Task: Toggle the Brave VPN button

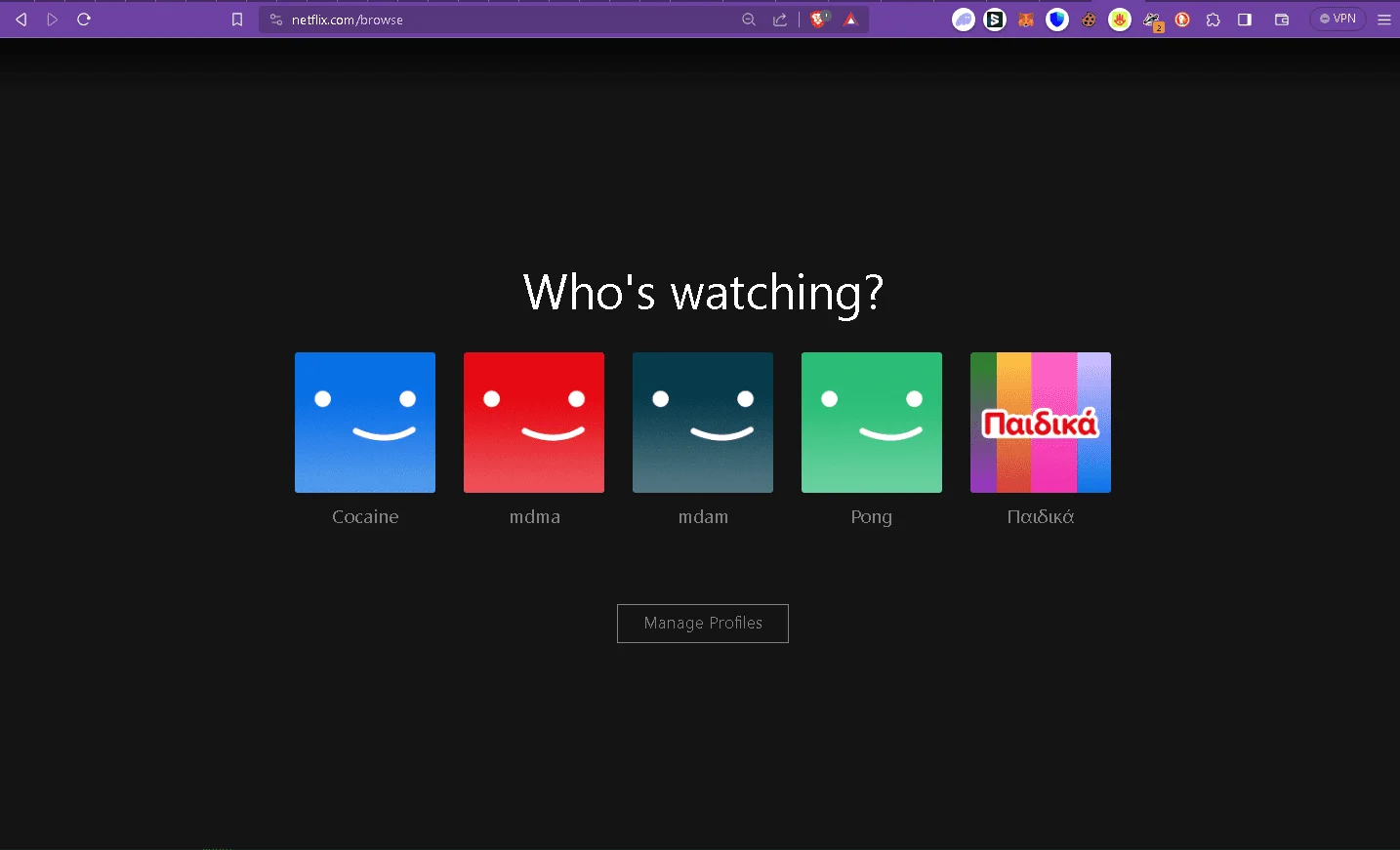Action: click(x=1338, y=19)
